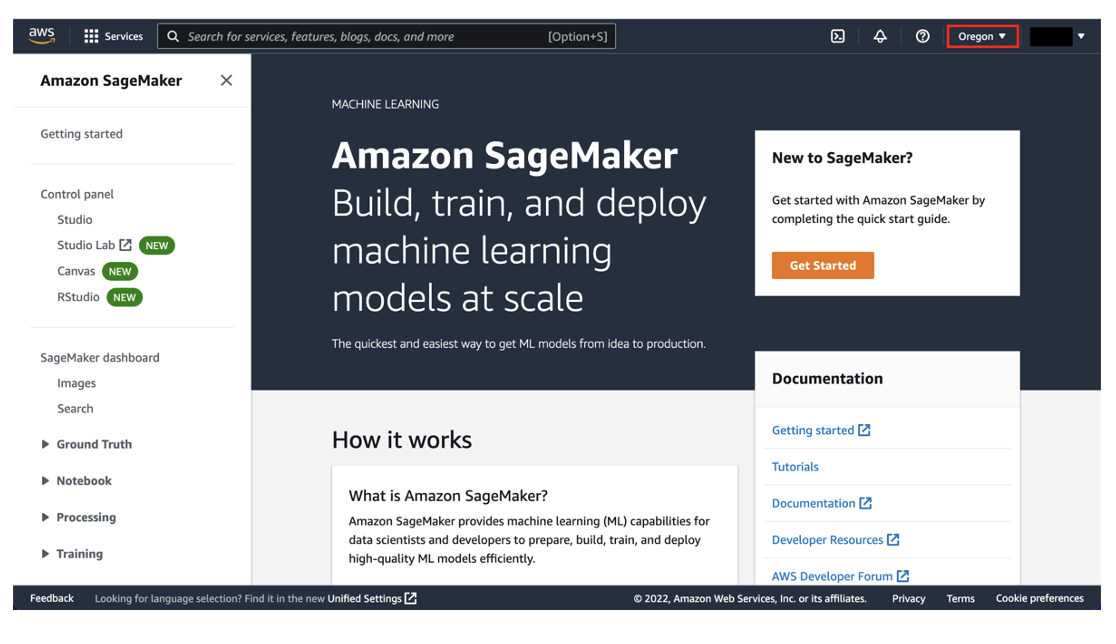Click the help question mark icon
Image resolution: width=1116 pixels, height=644 pixels.
922,36
